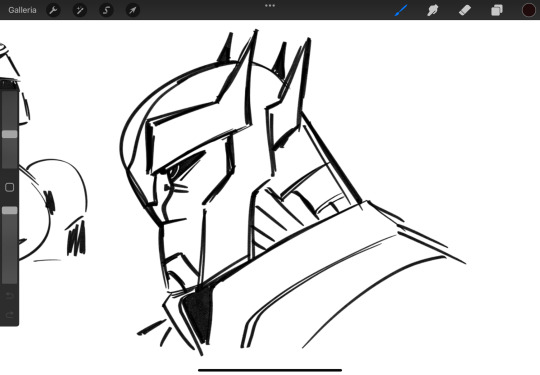Click the brush size slider handle
This screenshot has width=540, height=375.
(10, 134)
